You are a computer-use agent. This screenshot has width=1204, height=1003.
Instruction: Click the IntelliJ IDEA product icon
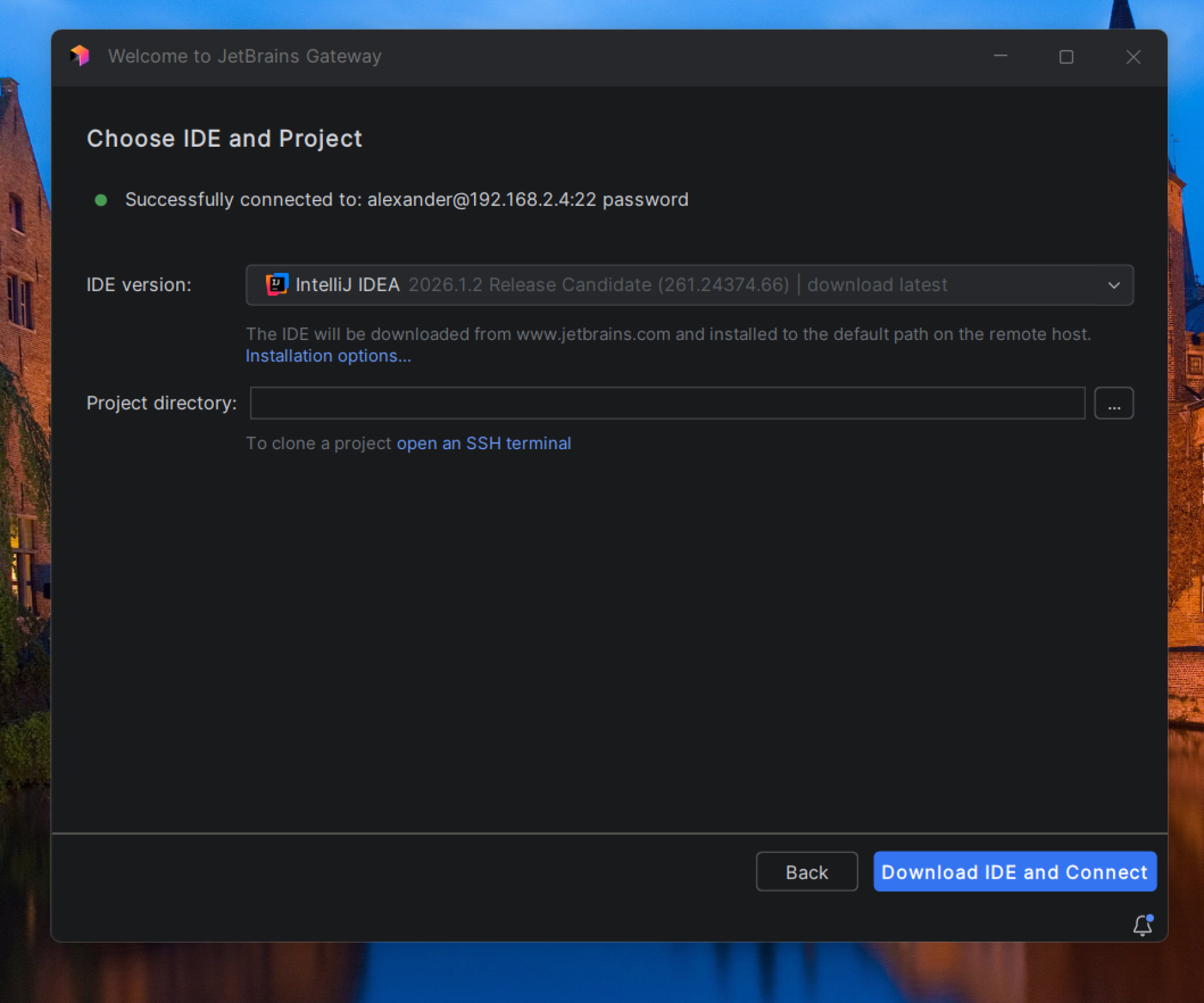pos(277,285)
